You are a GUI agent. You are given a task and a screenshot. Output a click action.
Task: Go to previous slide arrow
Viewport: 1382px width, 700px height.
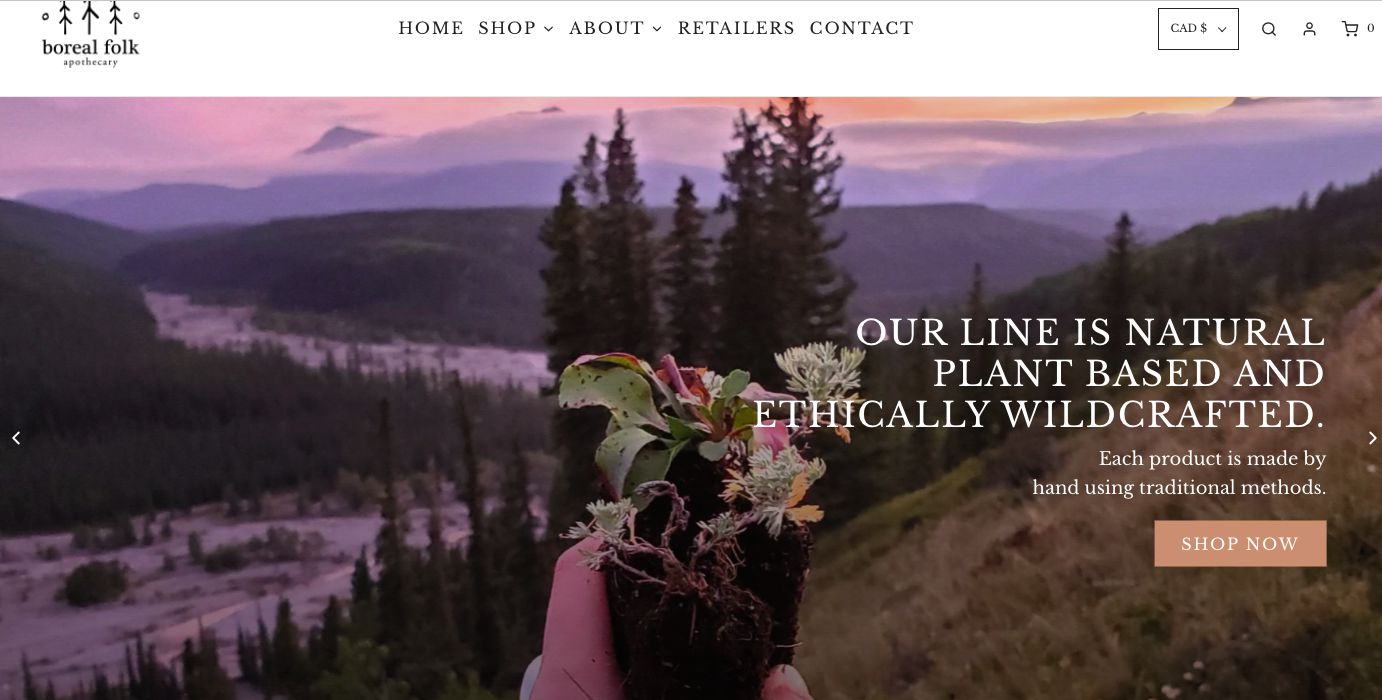16,438
